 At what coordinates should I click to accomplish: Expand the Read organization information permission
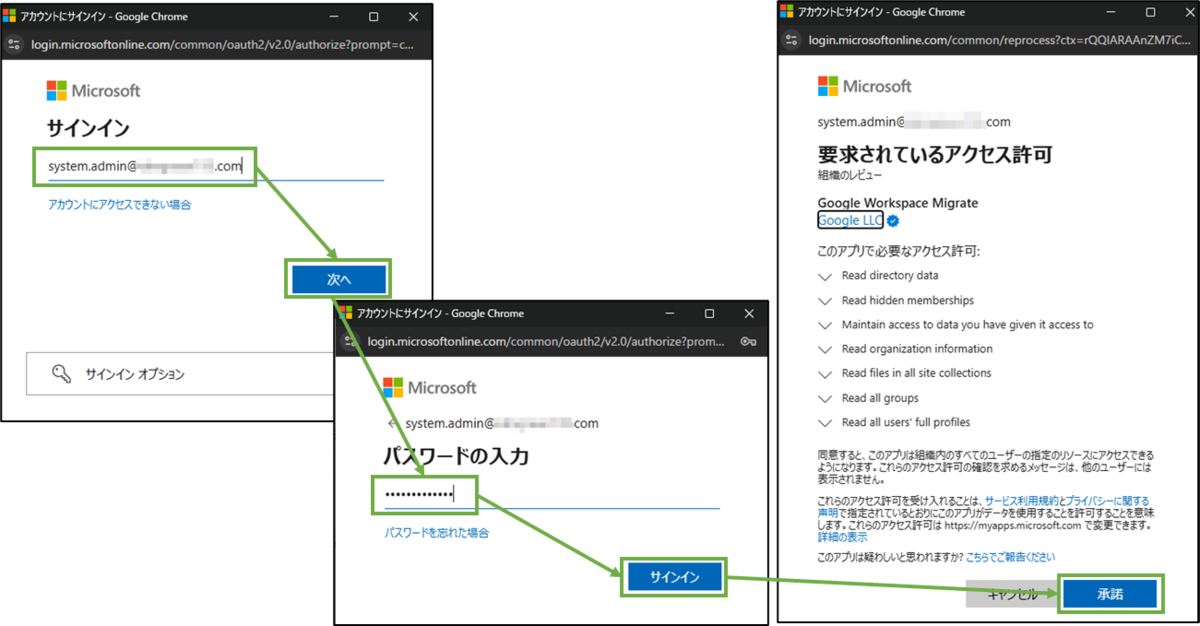click(825, 349)
